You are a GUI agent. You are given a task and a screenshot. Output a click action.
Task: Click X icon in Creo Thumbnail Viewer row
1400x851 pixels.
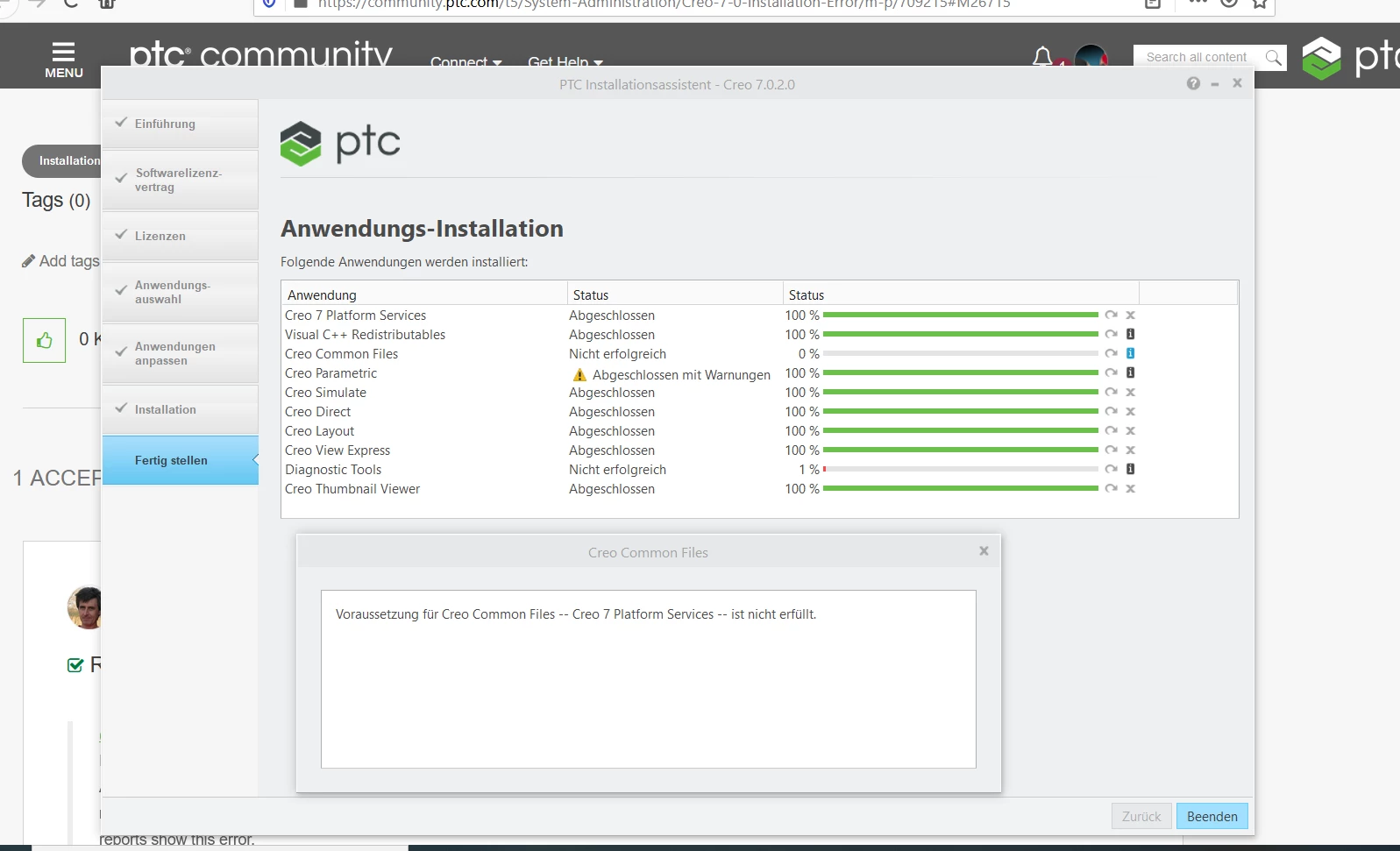tap(1130, 488)
